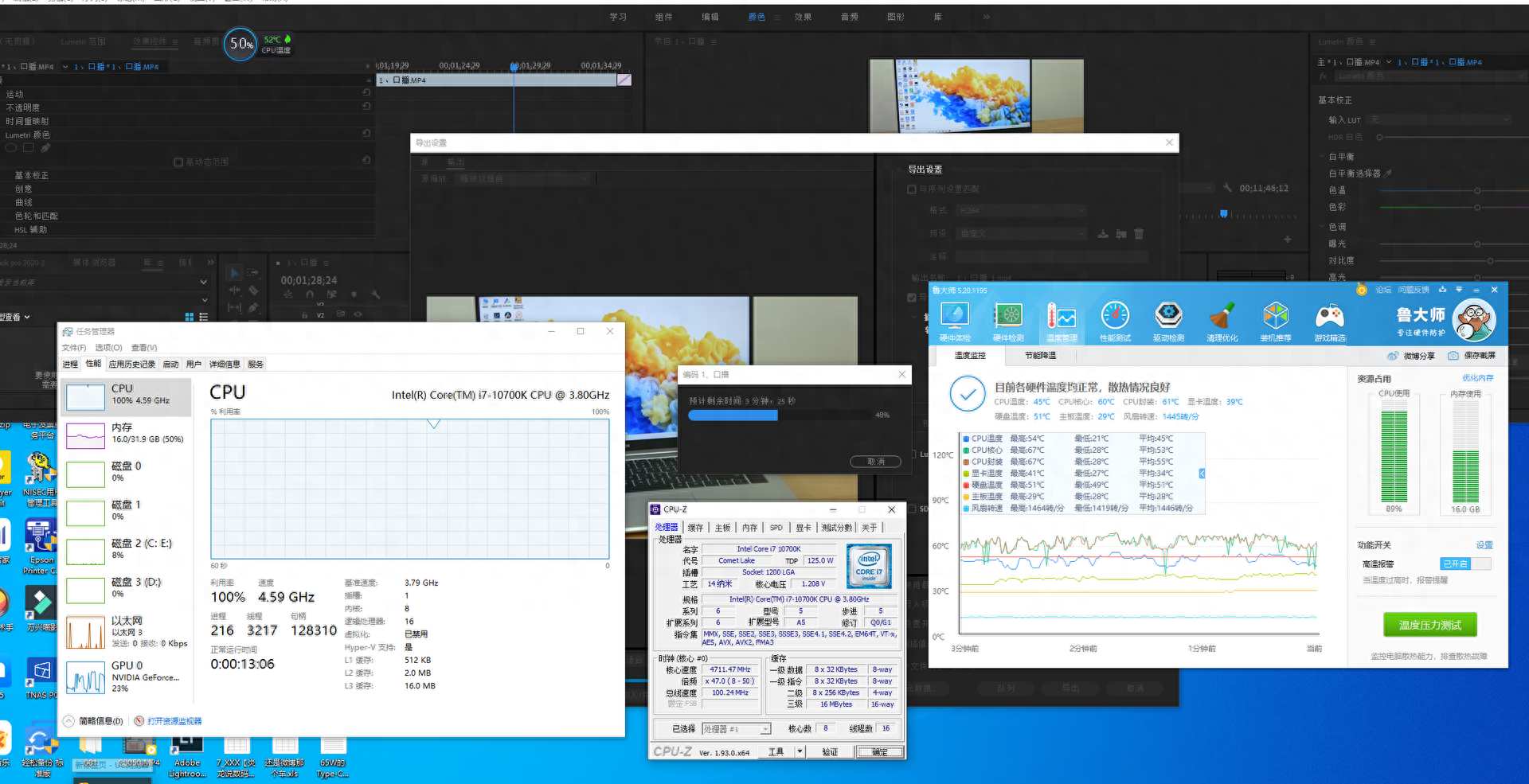Screen dimensions: 1529x784
Task: Click the Lu Master mascot avatar
Action: [1474, 320]
